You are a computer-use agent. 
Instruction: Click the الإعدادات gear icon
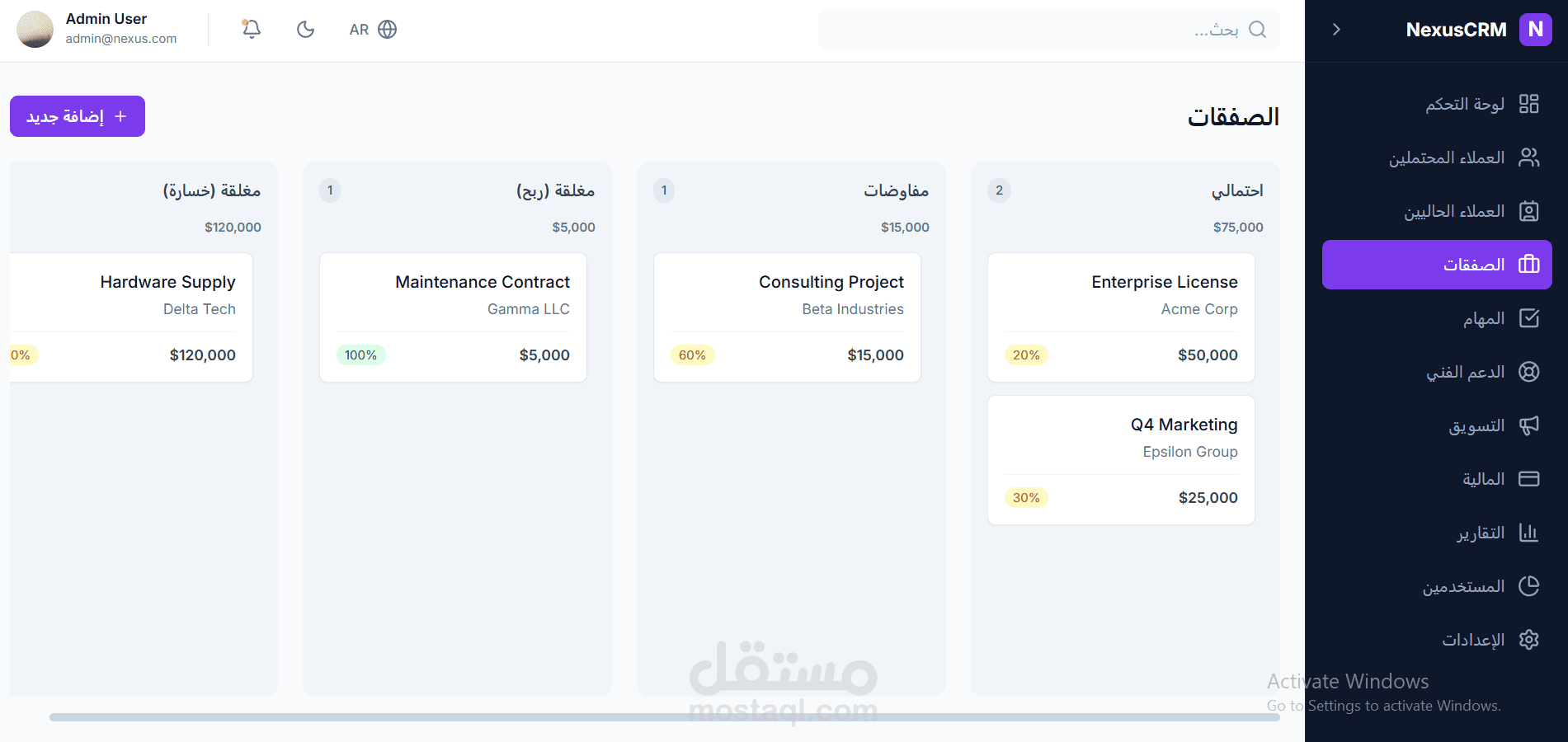coord(1528,640)
